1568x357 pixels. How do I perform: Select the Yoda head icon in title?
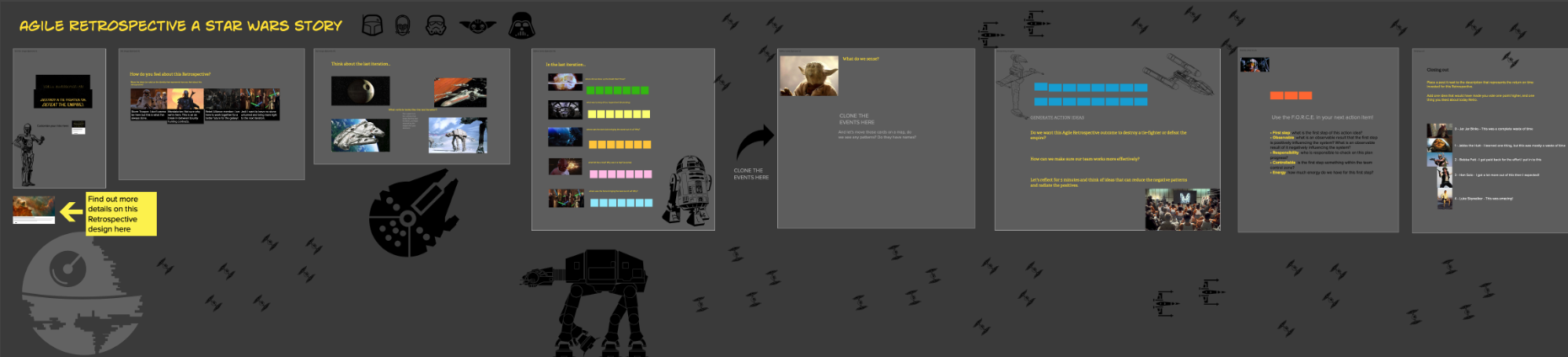click(477, 26)
